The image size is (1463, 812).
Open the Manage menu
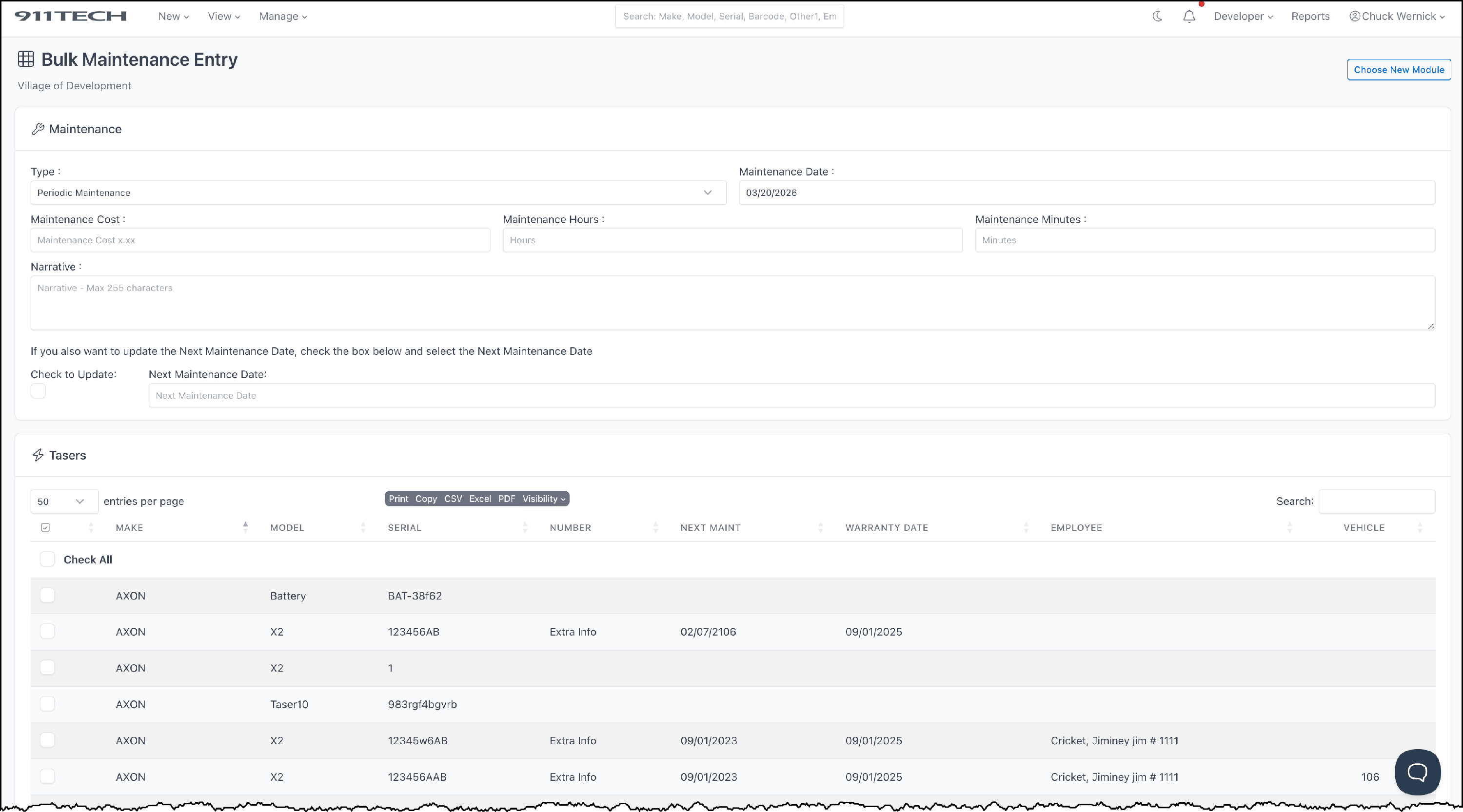[x=283, y=17]
